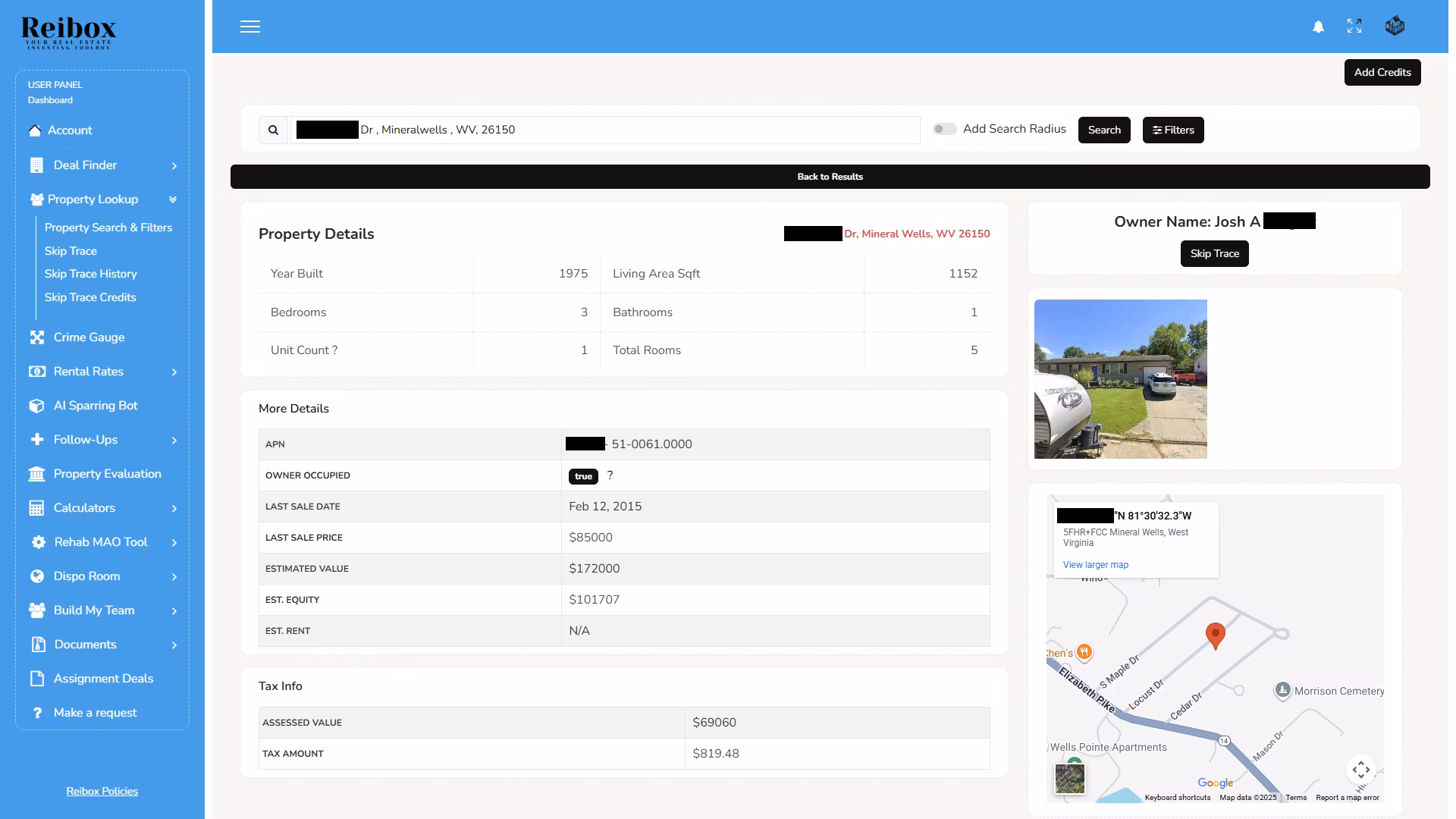Click map fullscreen toggle icon
1456x819 pixels.
point(1360,770)
